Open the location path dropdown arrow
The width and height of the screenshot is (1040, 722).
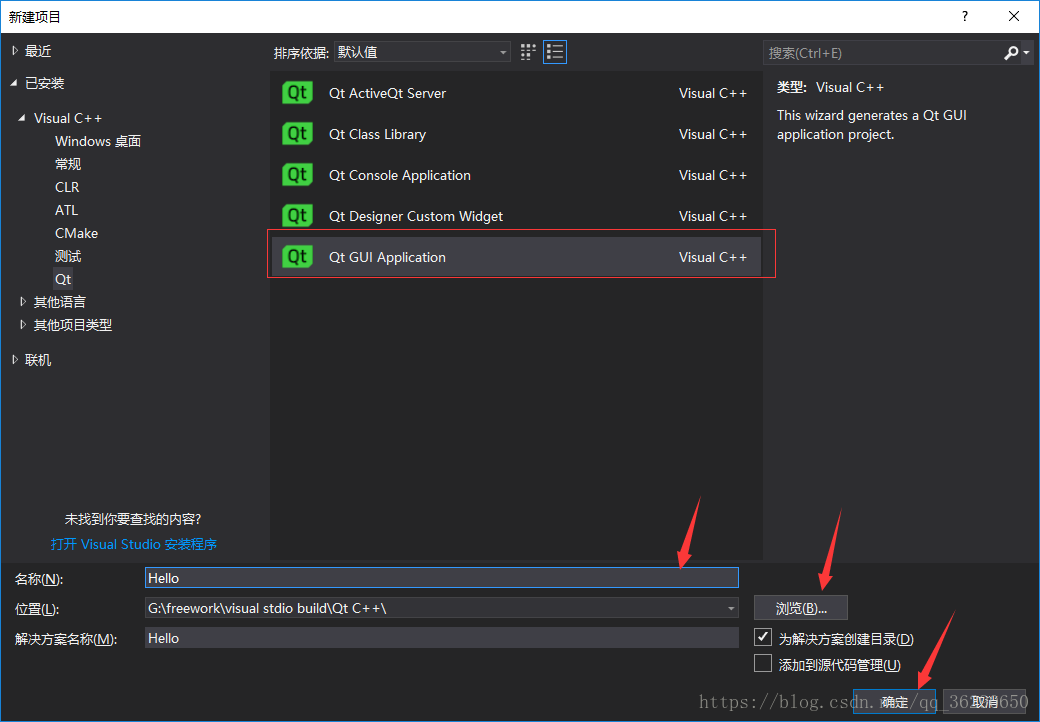point(730,609)
